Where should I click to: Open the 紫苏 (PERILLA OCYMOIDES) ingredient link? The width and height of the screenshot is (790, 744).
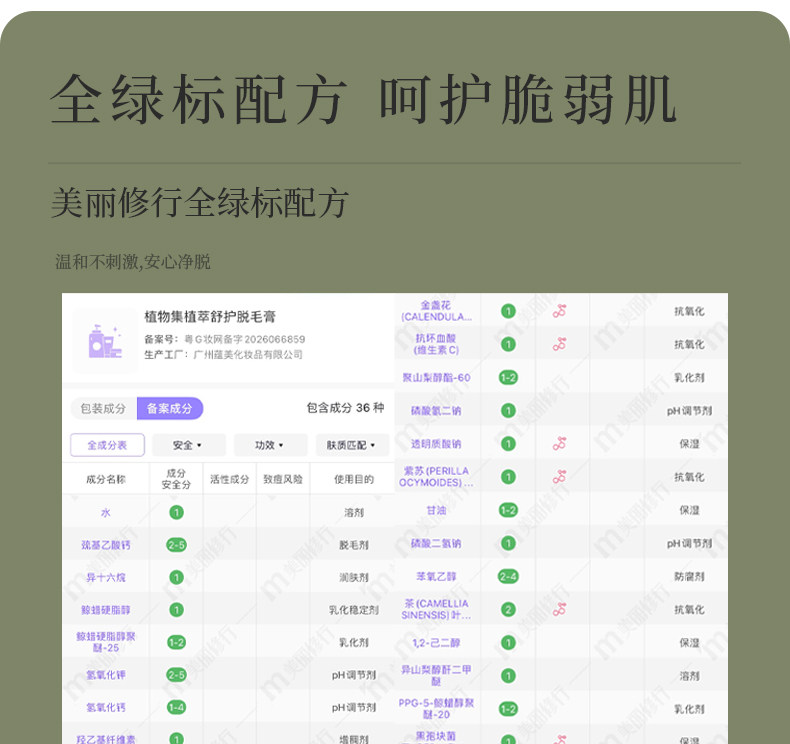click(x=436, y=477)
